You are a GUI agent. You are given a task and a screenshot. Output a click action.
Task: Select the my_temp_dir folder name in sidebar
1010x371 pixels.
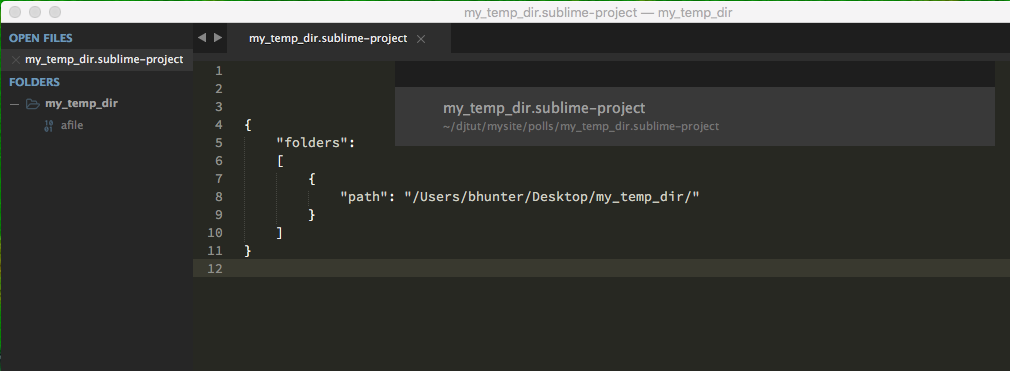pos(81,103)
